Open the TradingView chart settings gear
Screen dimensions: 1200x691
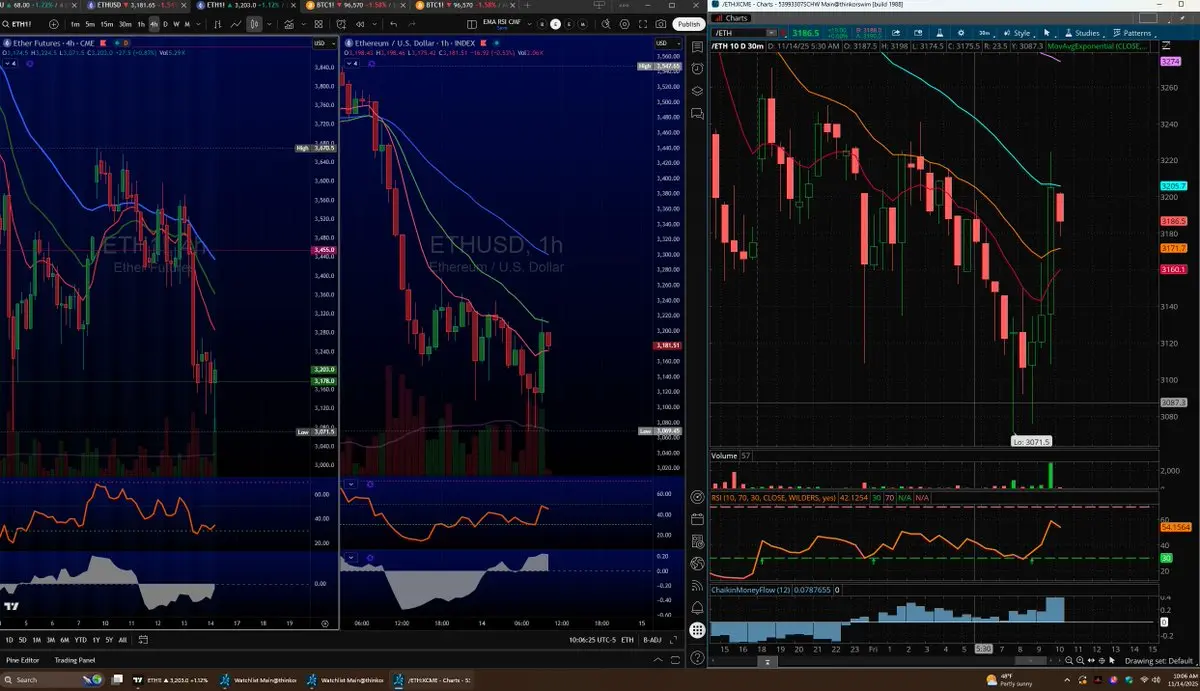[x=624, y=24]
